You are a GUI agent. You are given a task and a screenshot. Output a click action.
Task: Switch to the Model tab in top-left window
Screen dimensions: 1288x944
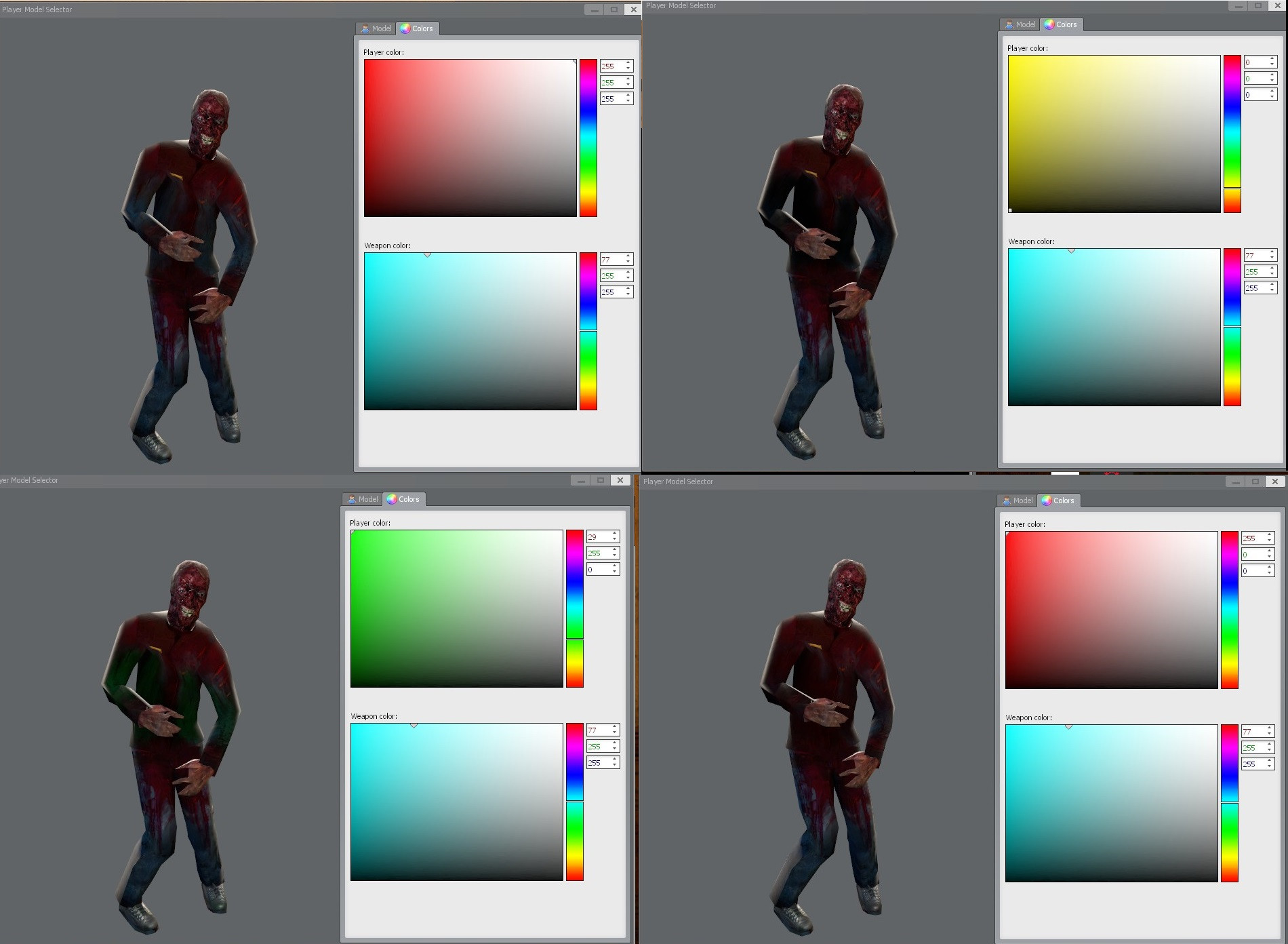[377, 28]
